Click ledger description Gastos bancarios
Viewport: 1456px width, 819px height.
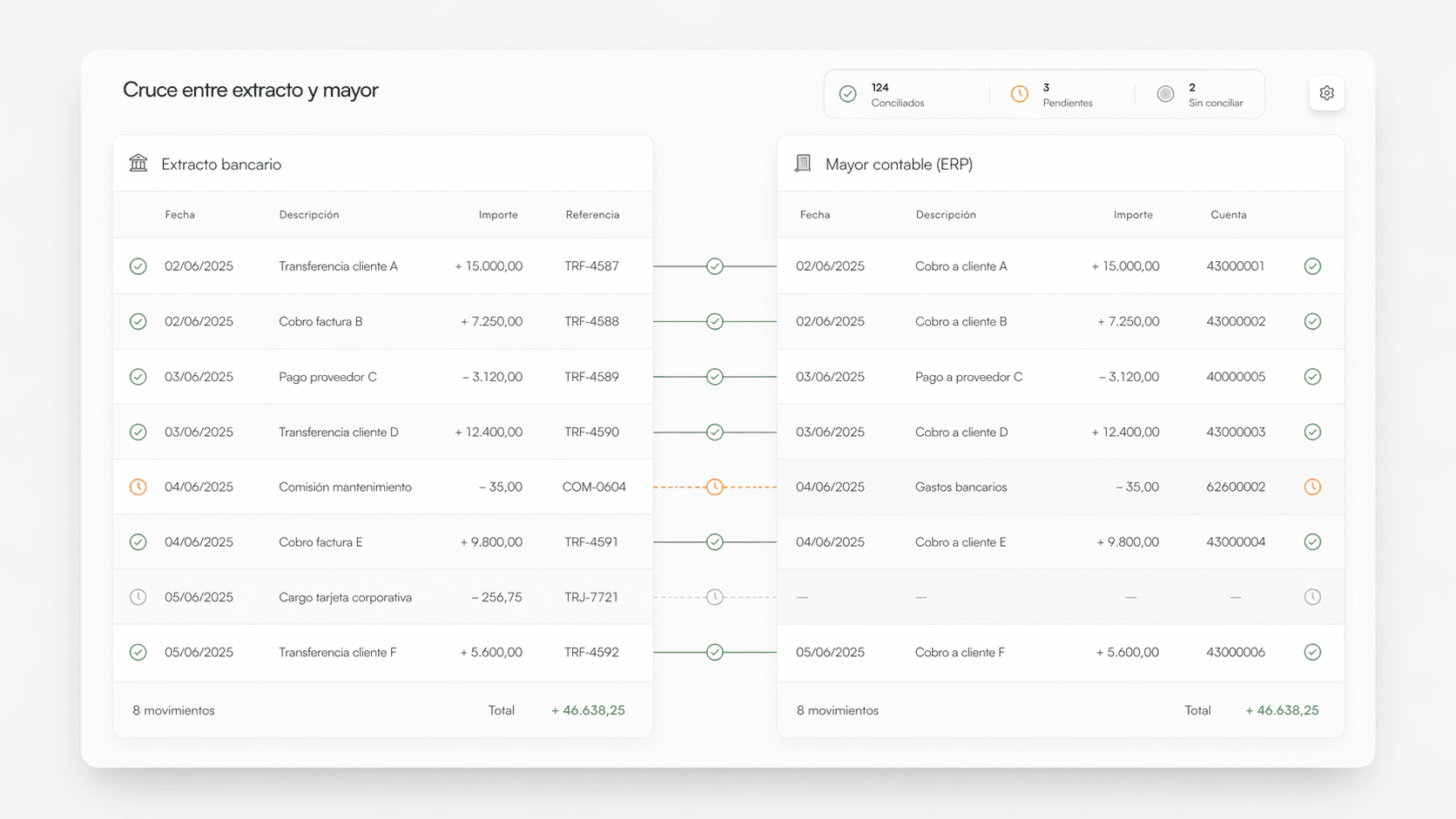coord(961,487)
